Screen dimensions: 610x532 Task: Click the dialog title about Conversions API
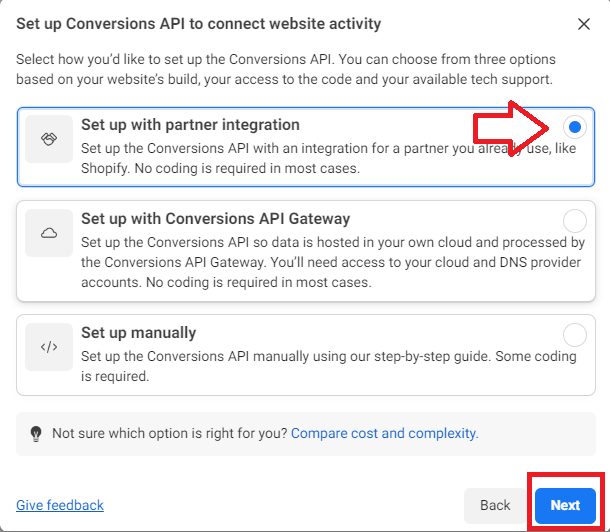pos(198,24)
